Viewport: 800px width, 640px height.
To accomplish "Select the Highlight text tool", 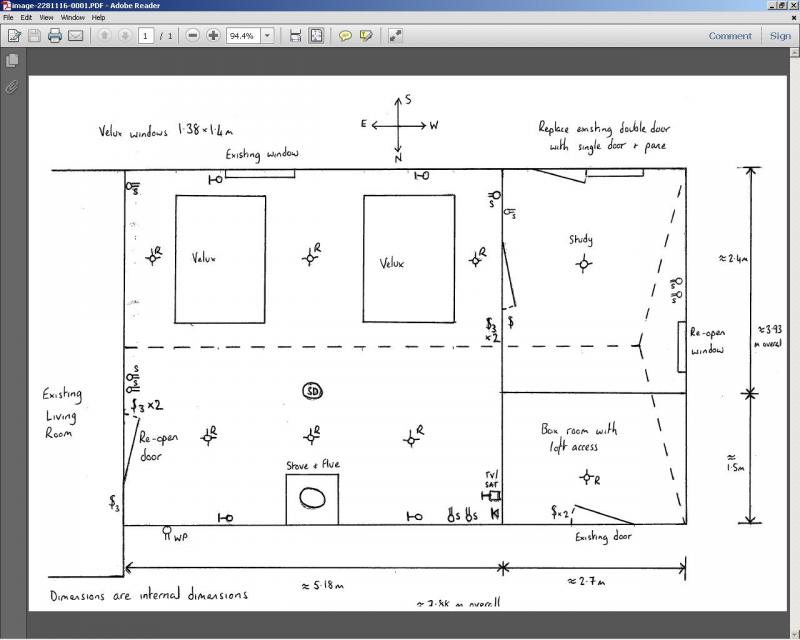I will click(366, 36).
